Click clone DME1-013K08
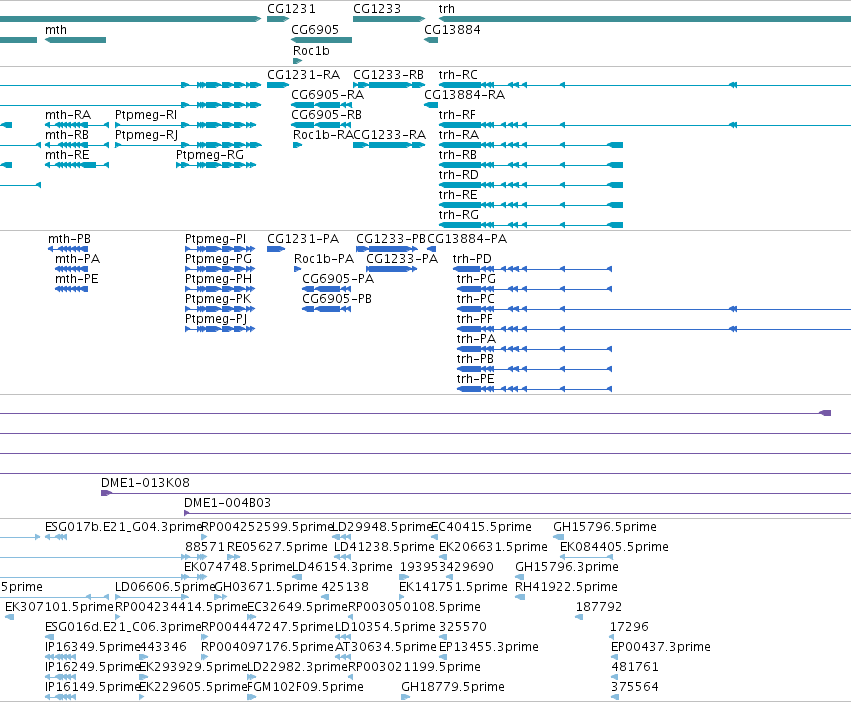The height and width of the screenshot is (702, 851). click(476, 493)
